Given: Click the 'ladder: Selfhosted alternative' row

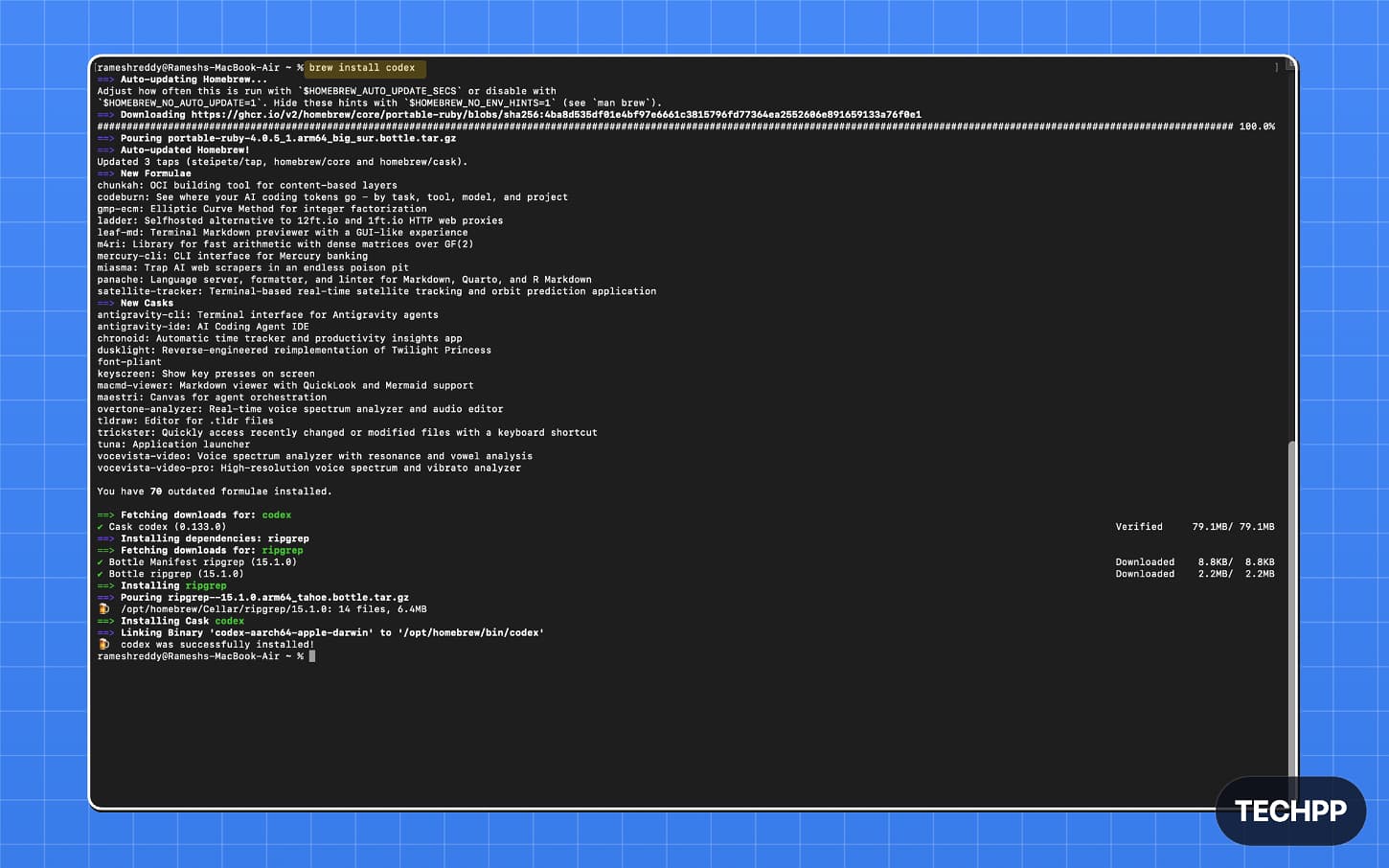Looking at the screenshot, I should 300,220.
